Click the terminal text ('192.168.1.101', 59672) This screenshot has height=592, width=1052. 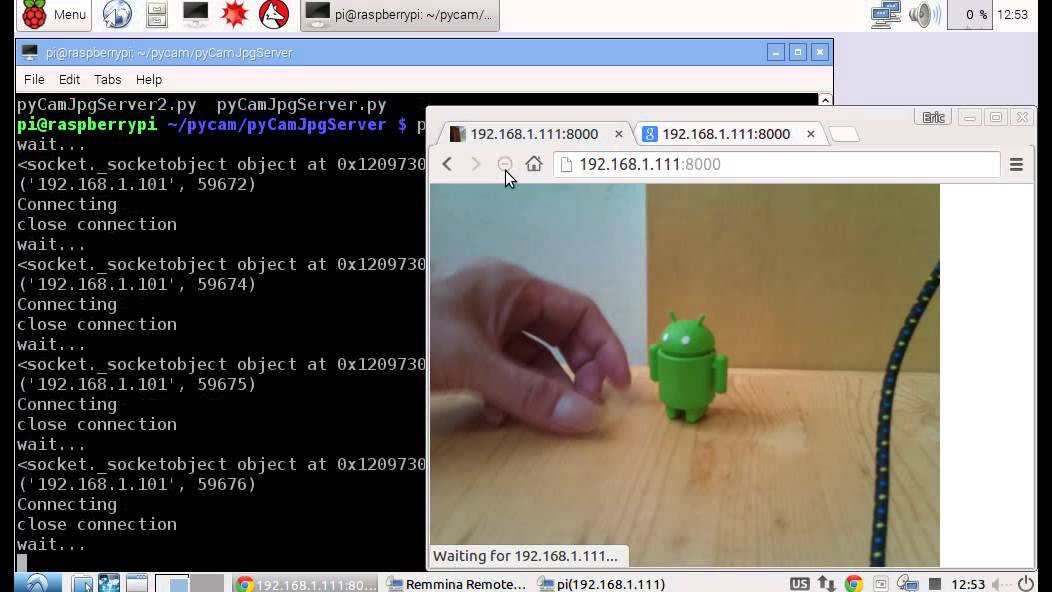137,184
